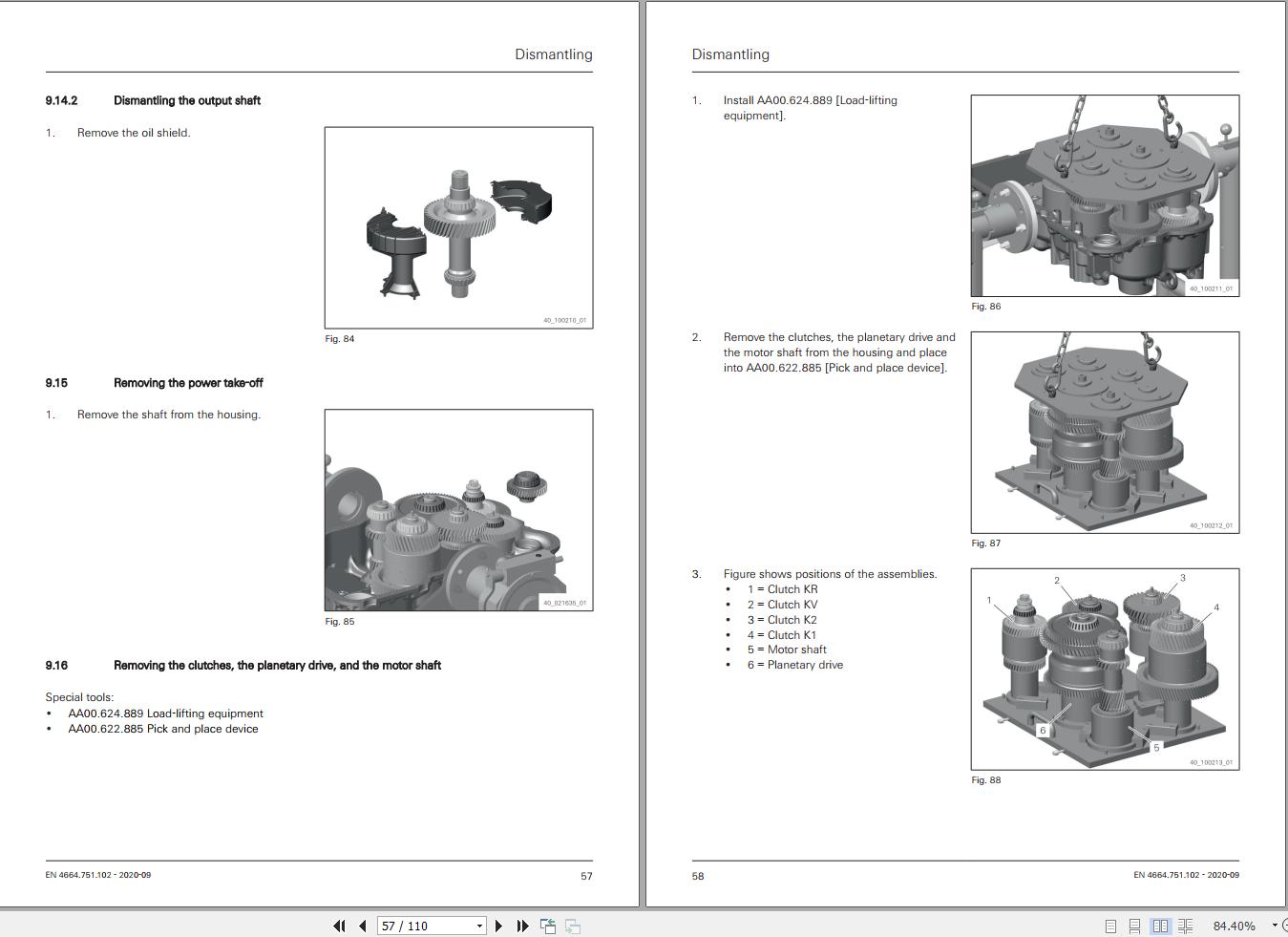Open the page number dropdown
Screen dimensions: 1288x937
pos(480,926)
